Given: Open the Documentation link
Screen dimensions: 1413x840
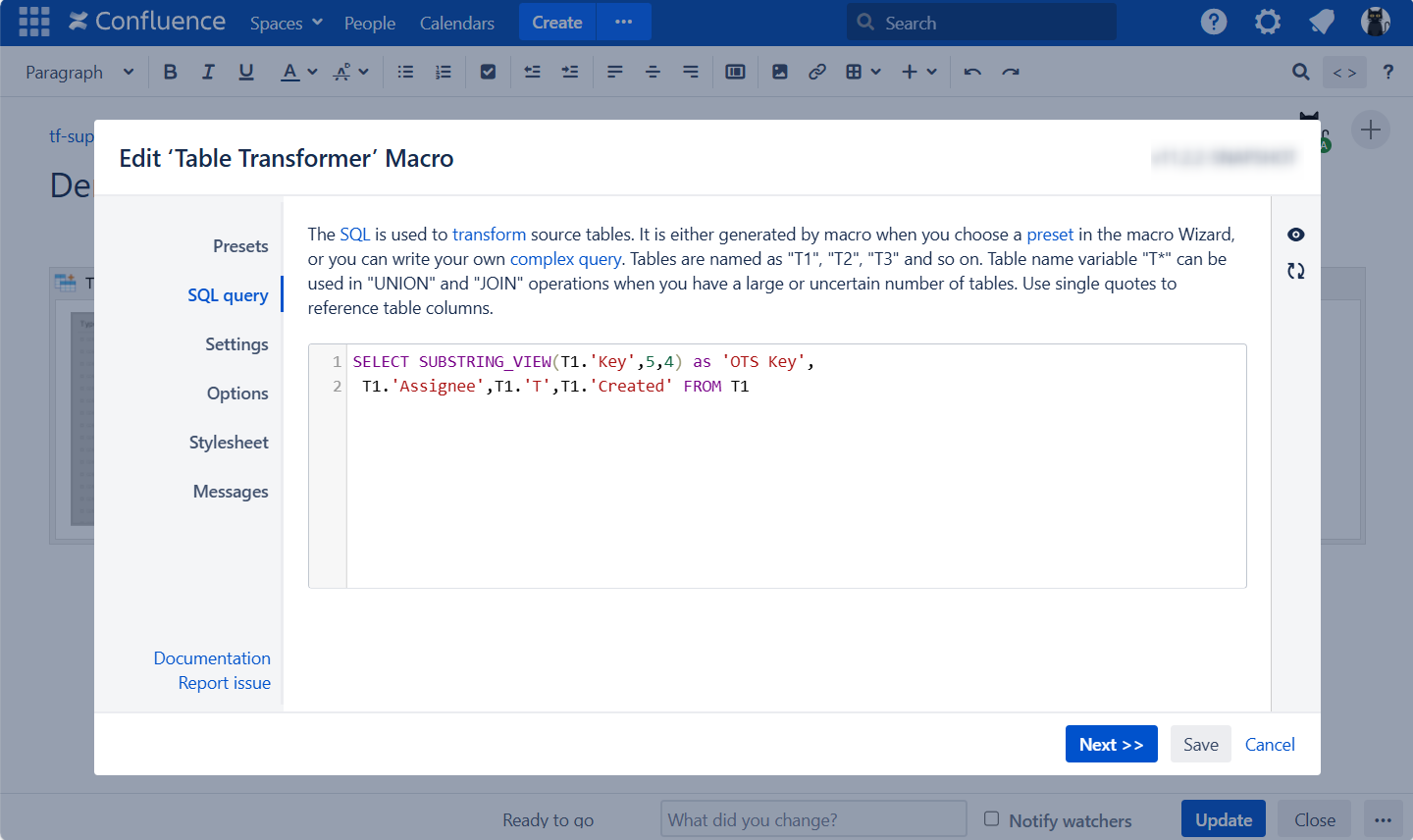Looking at the screenshot, I should tap(212, 658).
